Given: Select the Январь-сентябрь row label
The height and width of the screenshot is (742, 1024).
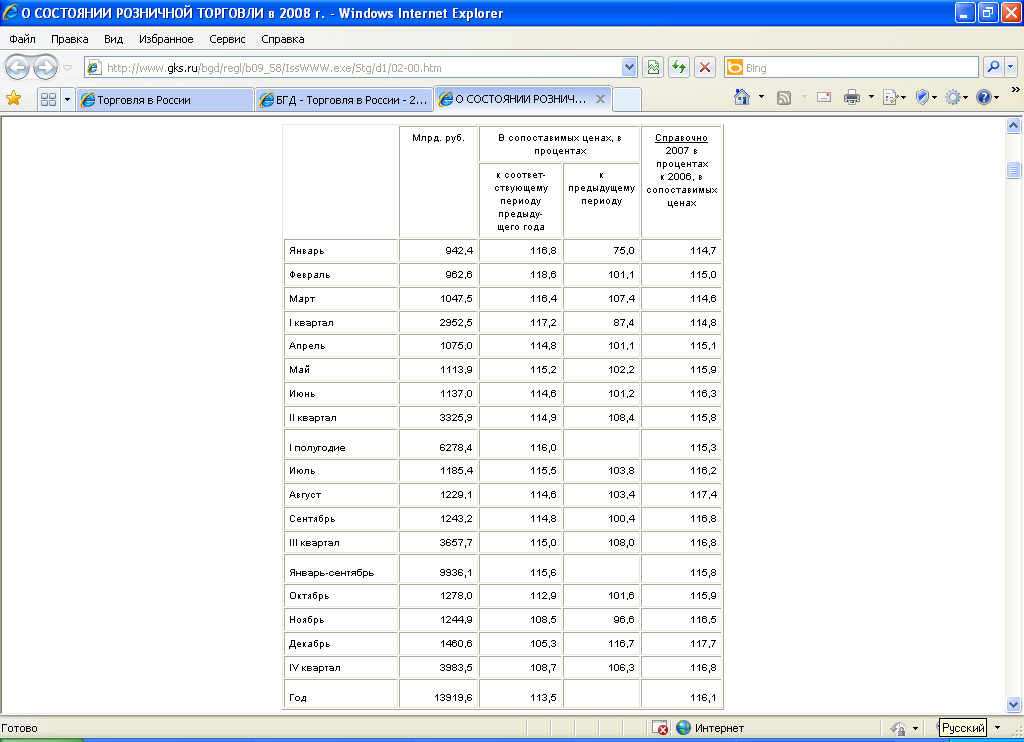Looking at the screenshot, I should click(331, 573).
